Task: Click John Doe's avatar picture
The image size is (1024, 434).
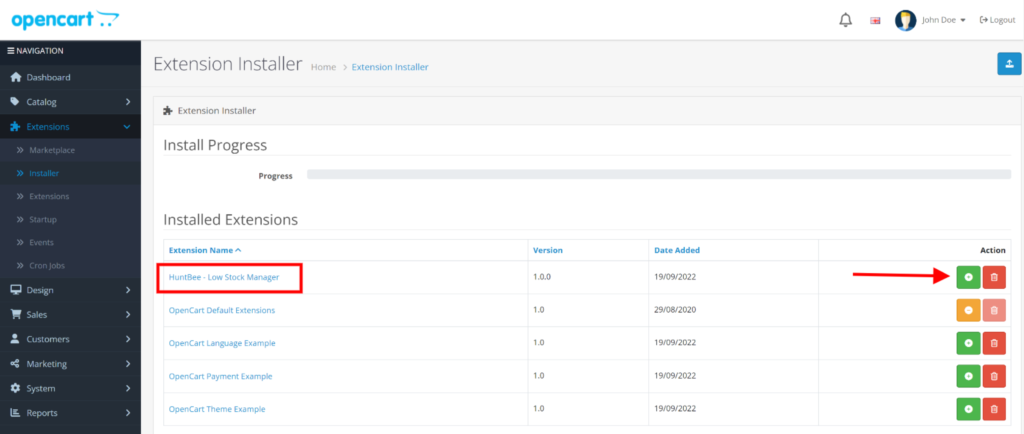Action: [x=905, y=20]
